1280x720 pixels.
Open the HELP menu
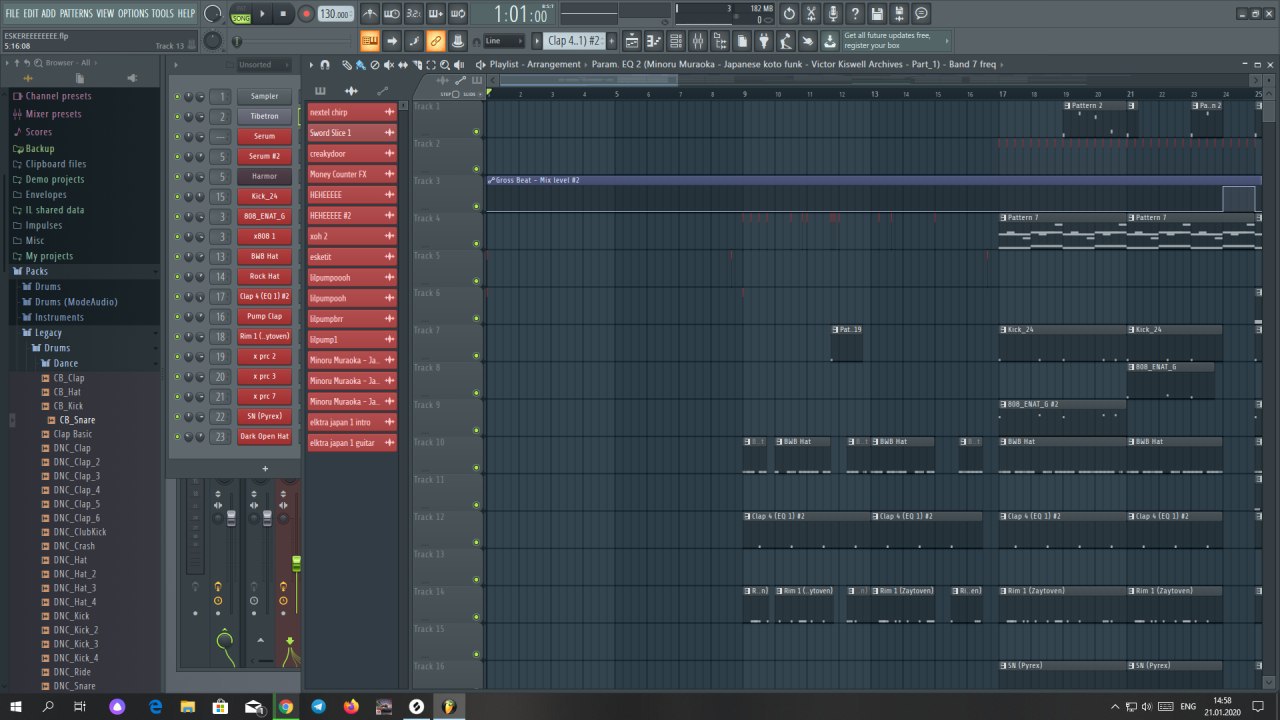(187, 13)
